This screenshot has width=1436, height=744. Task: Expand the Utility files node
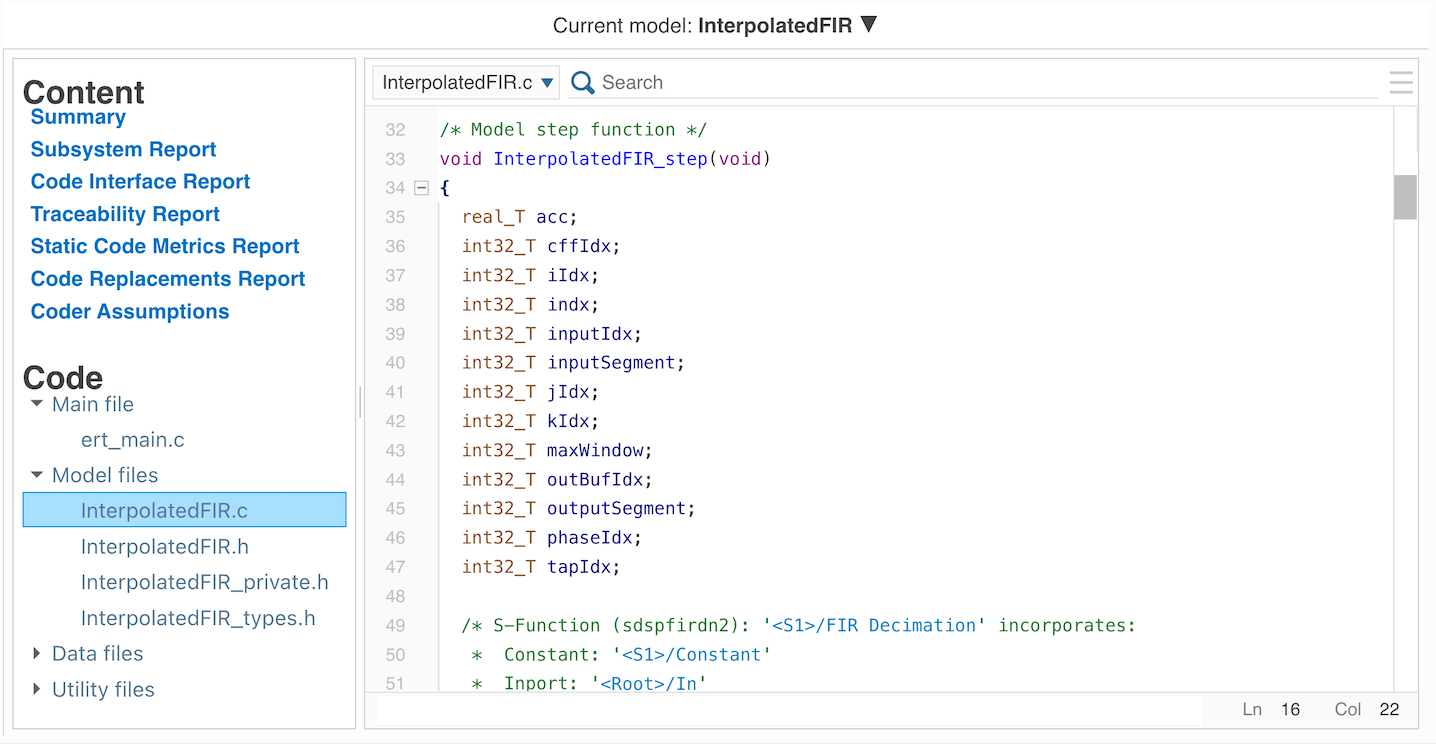click(x=37, y=689)
